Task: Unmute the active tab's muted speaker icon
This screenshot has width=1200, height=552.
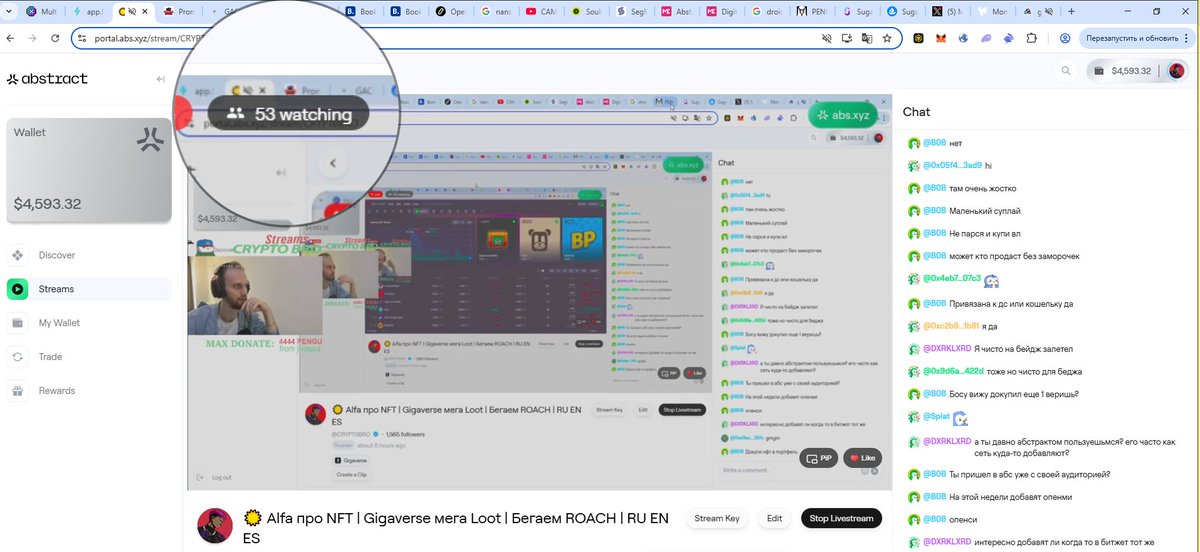Action: (x=134, y=12)
